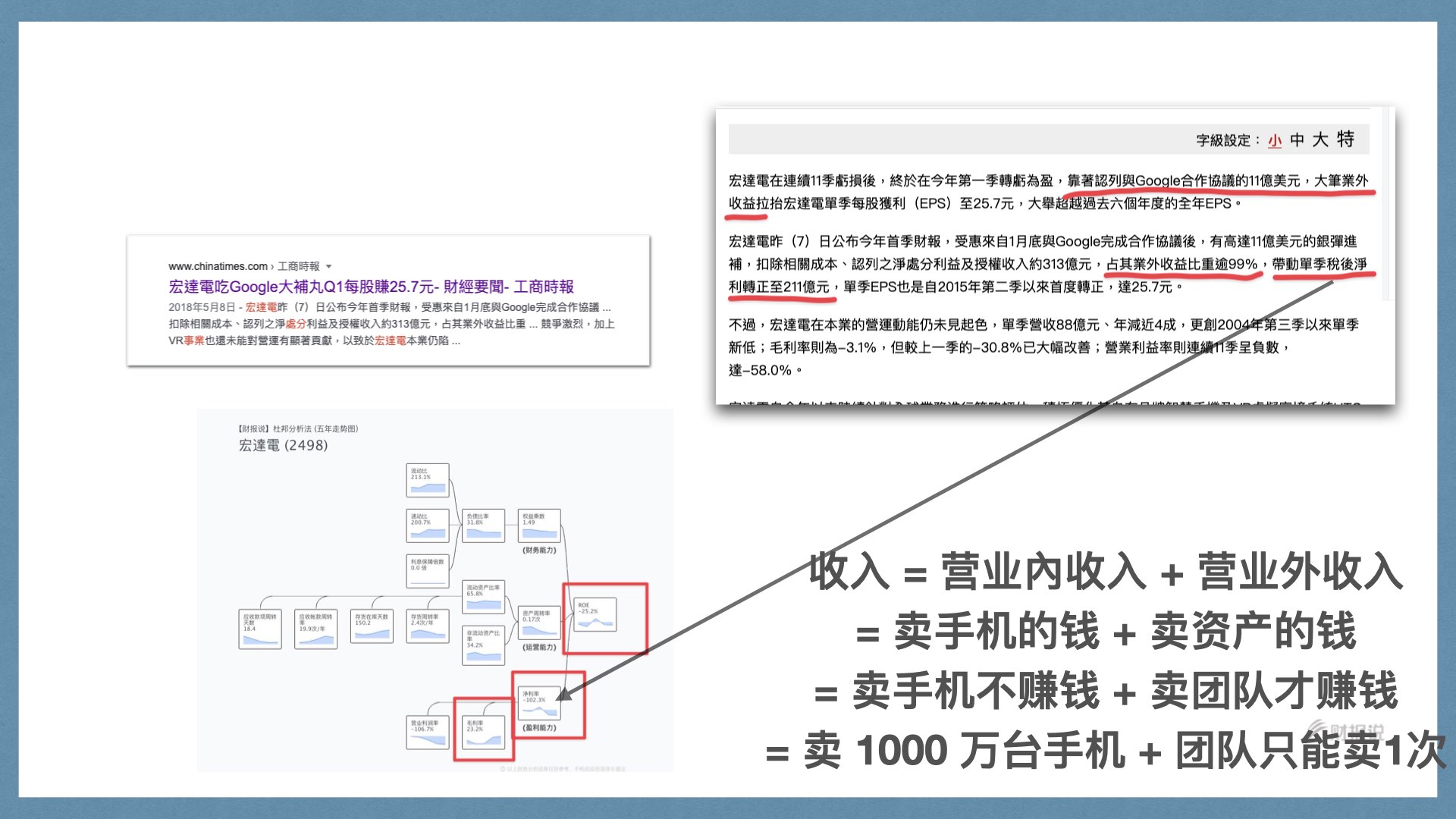Click the 财报说 watermark logo
Image resolution: width=1456 pixels, height=819 pixels.
pyautogui.click(x=1346, y=731)
